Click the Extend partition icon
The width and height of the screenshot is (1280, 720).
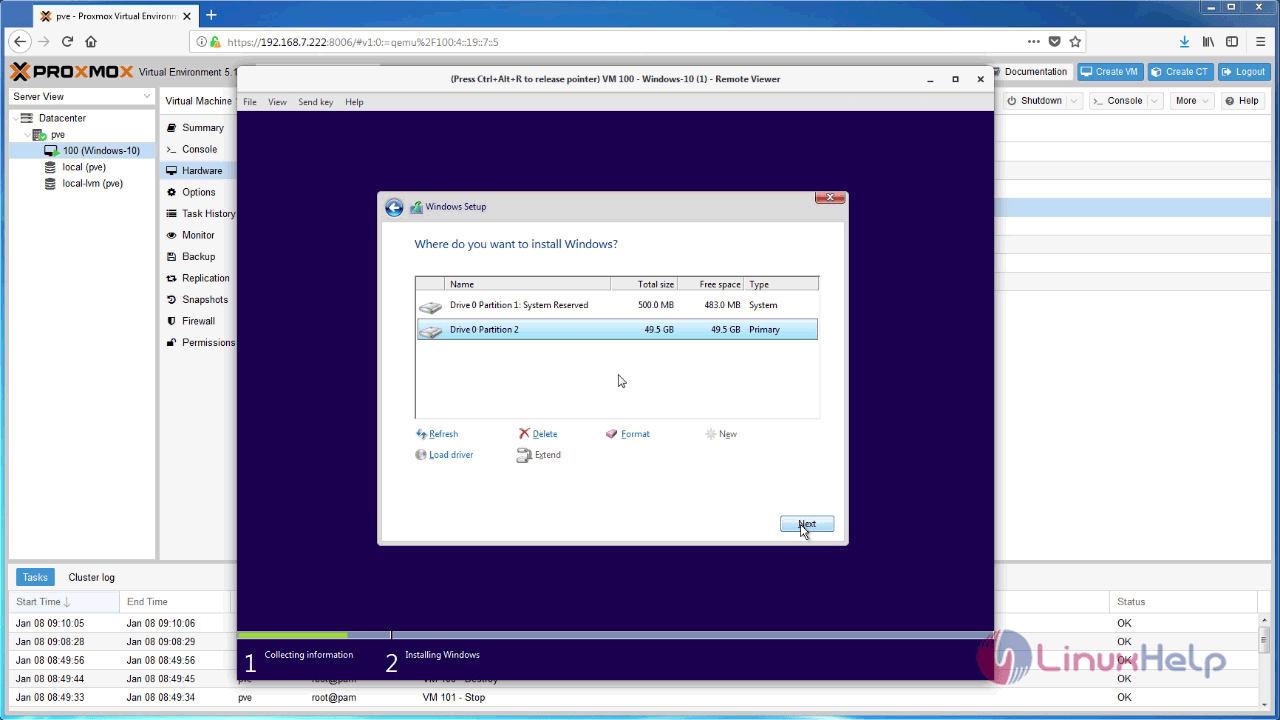point(524,455)
